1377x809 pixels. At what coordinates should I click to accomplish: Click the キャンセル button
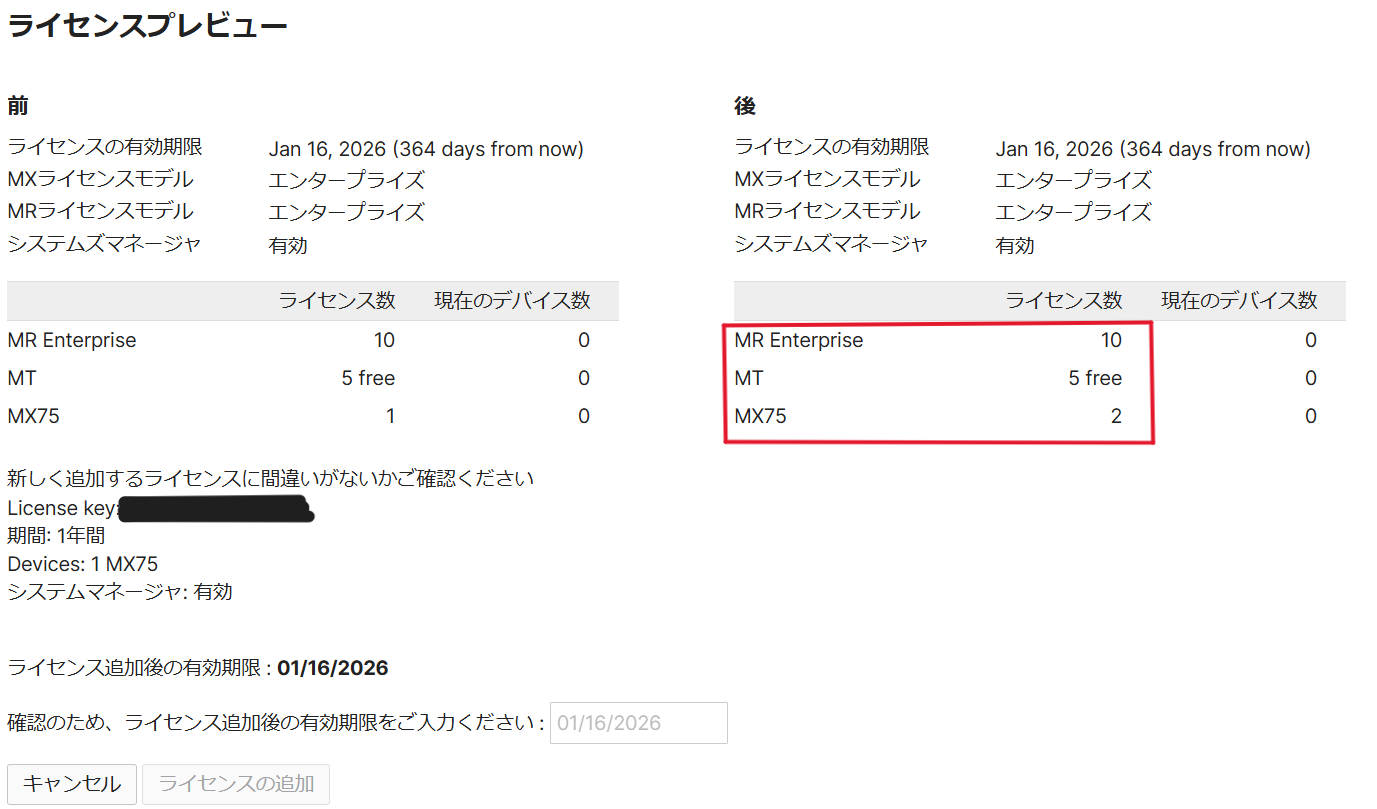70,784
